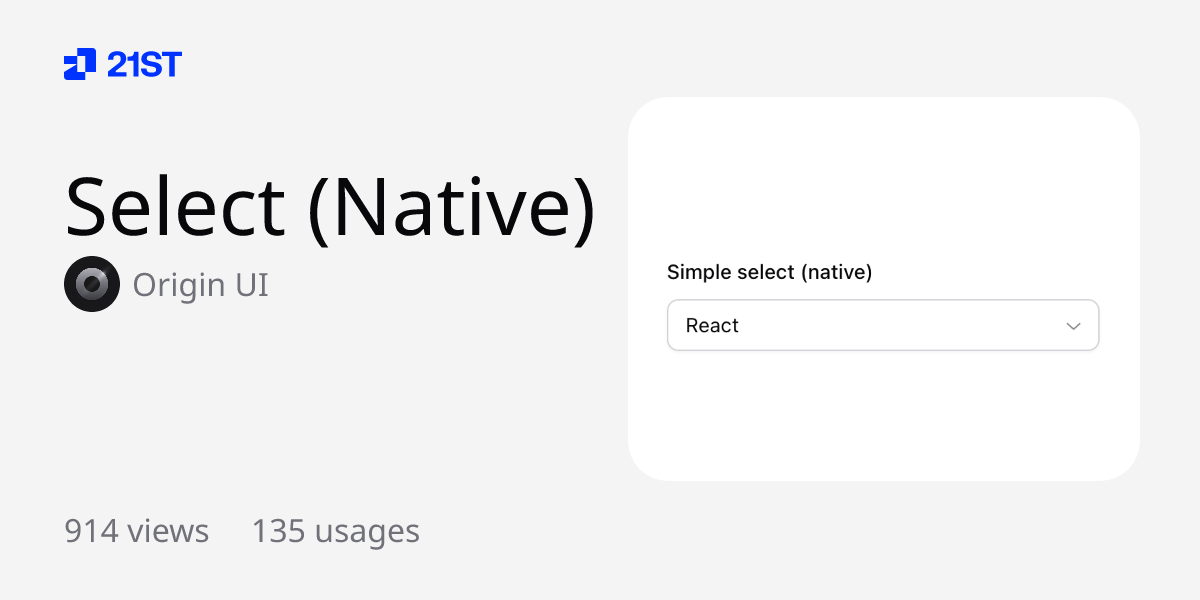Click the "ST" letters of the 21ST wordmark
Viewport: 1200px width, 600px height.
point(164,65)
